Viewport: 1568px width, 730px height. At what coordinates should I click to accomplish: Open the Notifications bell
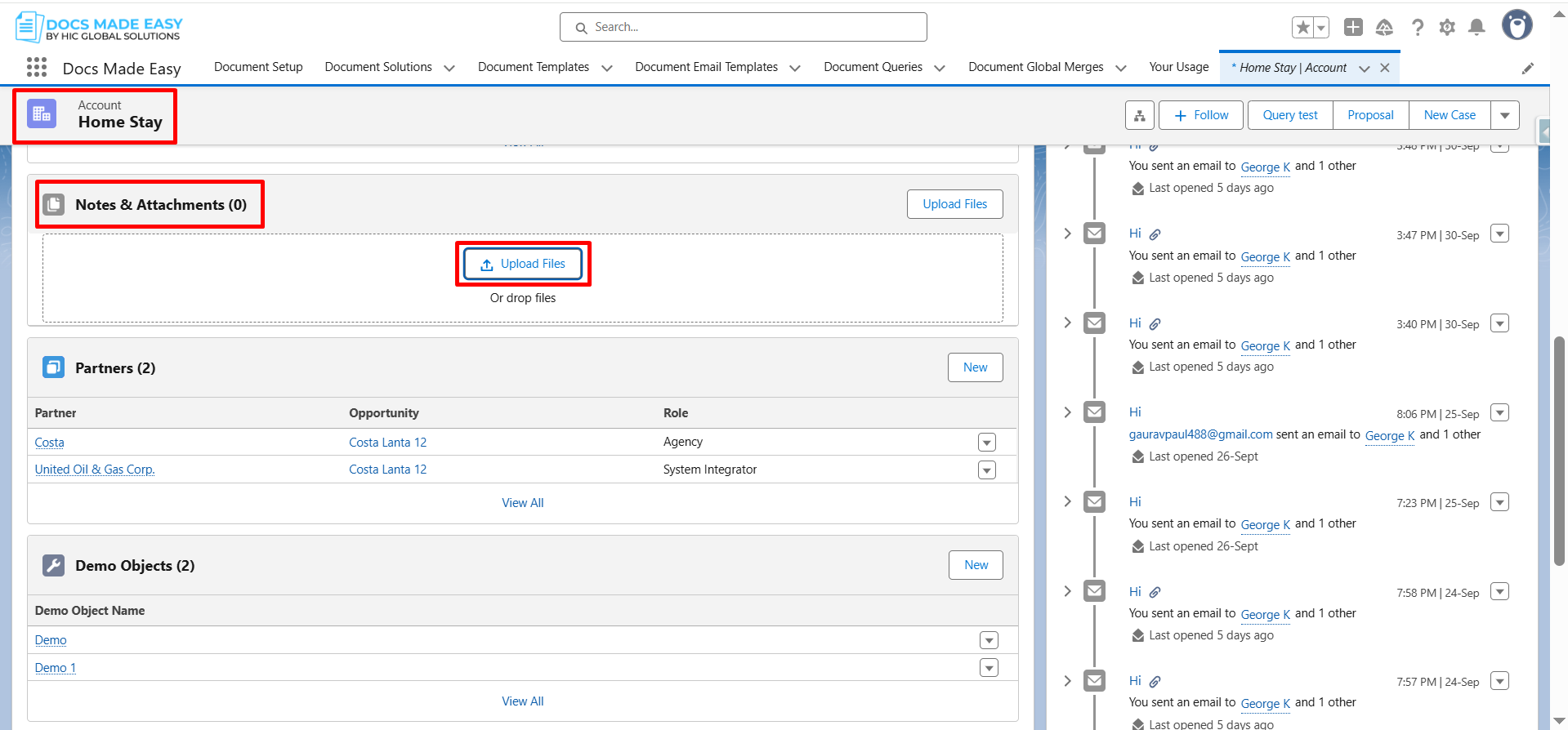1476,28
